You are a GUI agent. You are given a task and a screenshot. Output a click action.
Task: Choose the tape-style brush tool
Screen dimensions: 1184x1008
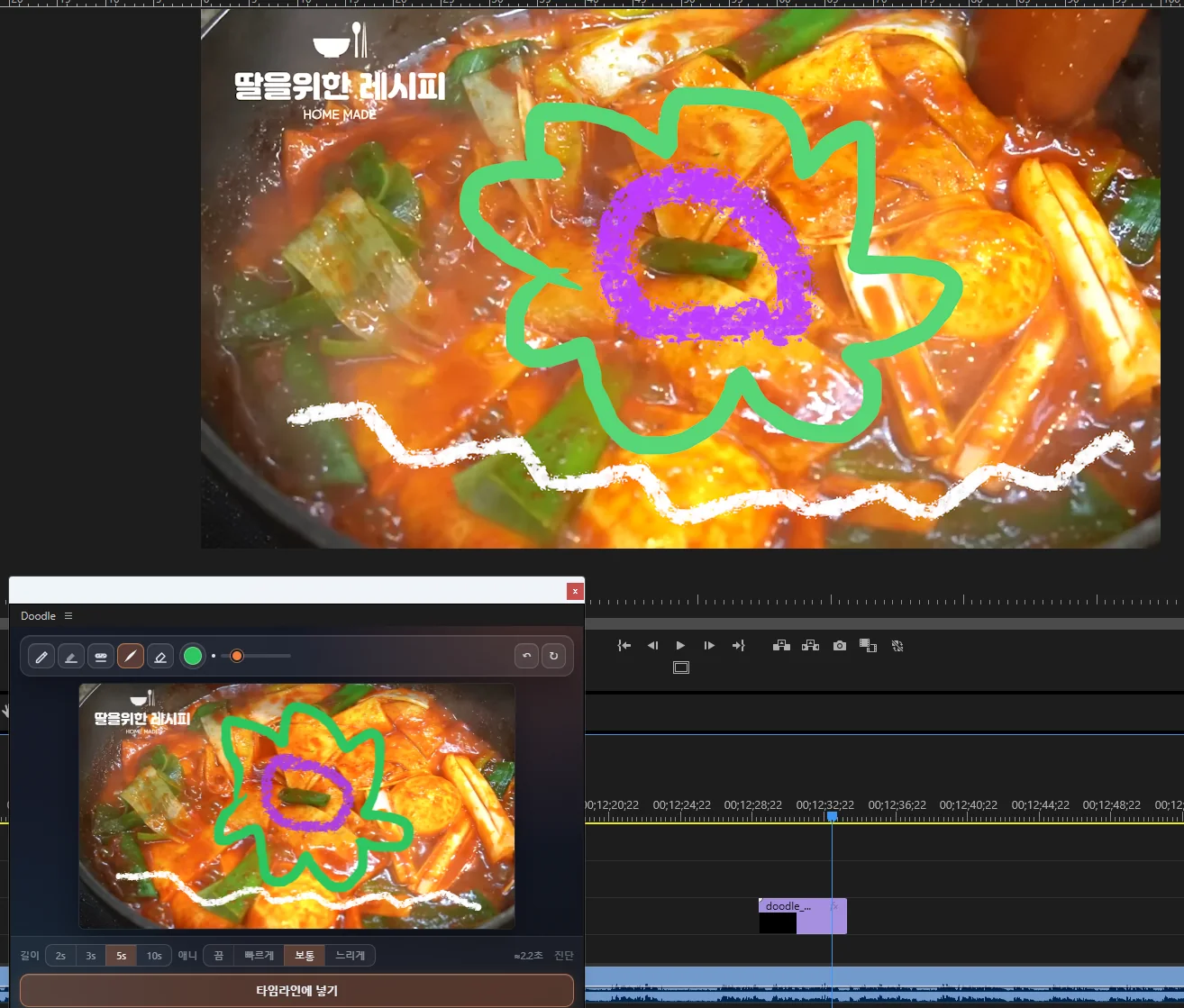(x=101, y=657)
